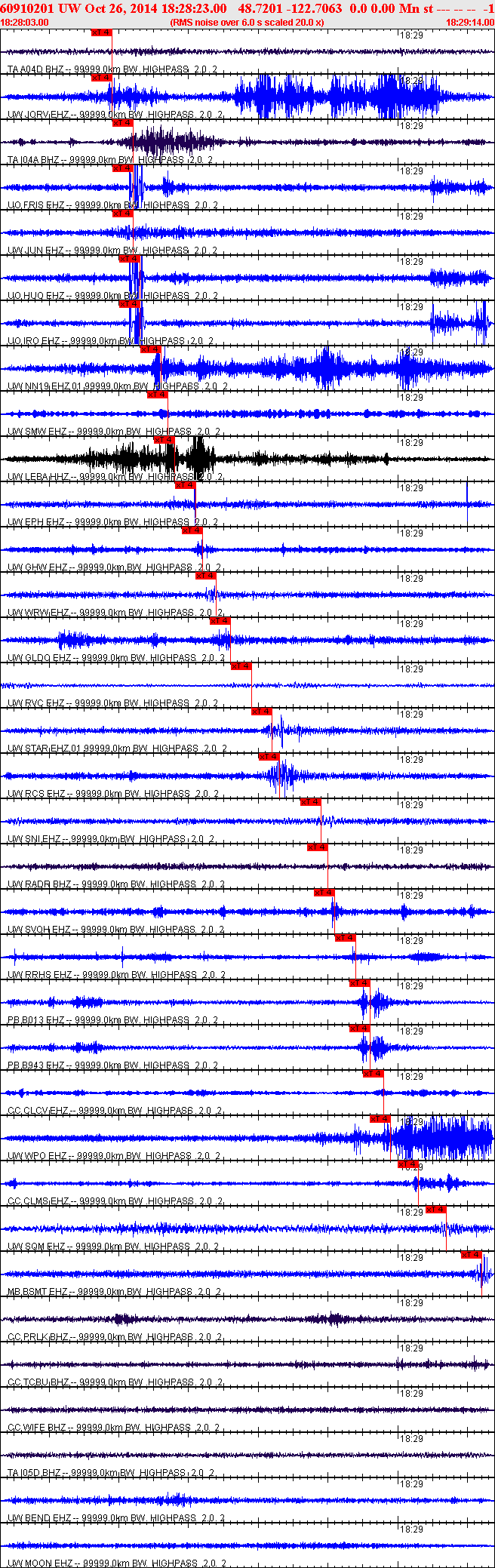495x1568 pixels.
Task: Click the red pick flag above the MB BSMT trace
Action: (x=471, y=1255)
